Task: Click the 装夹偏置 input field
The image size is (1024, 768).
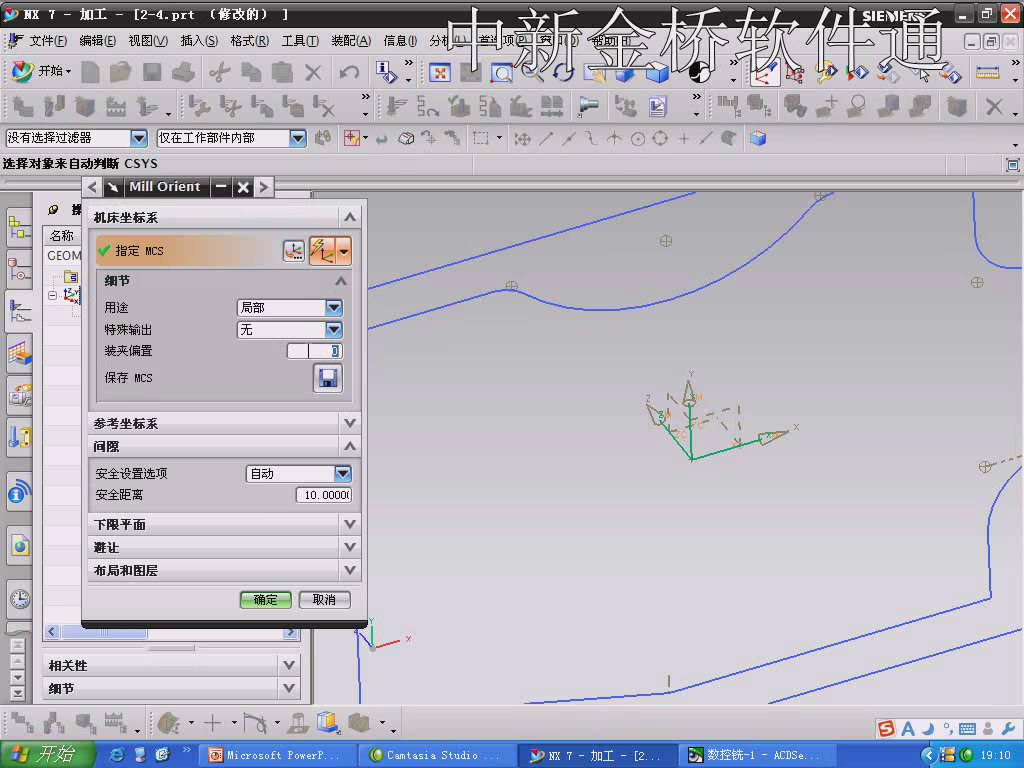Action: click(315, 351)
